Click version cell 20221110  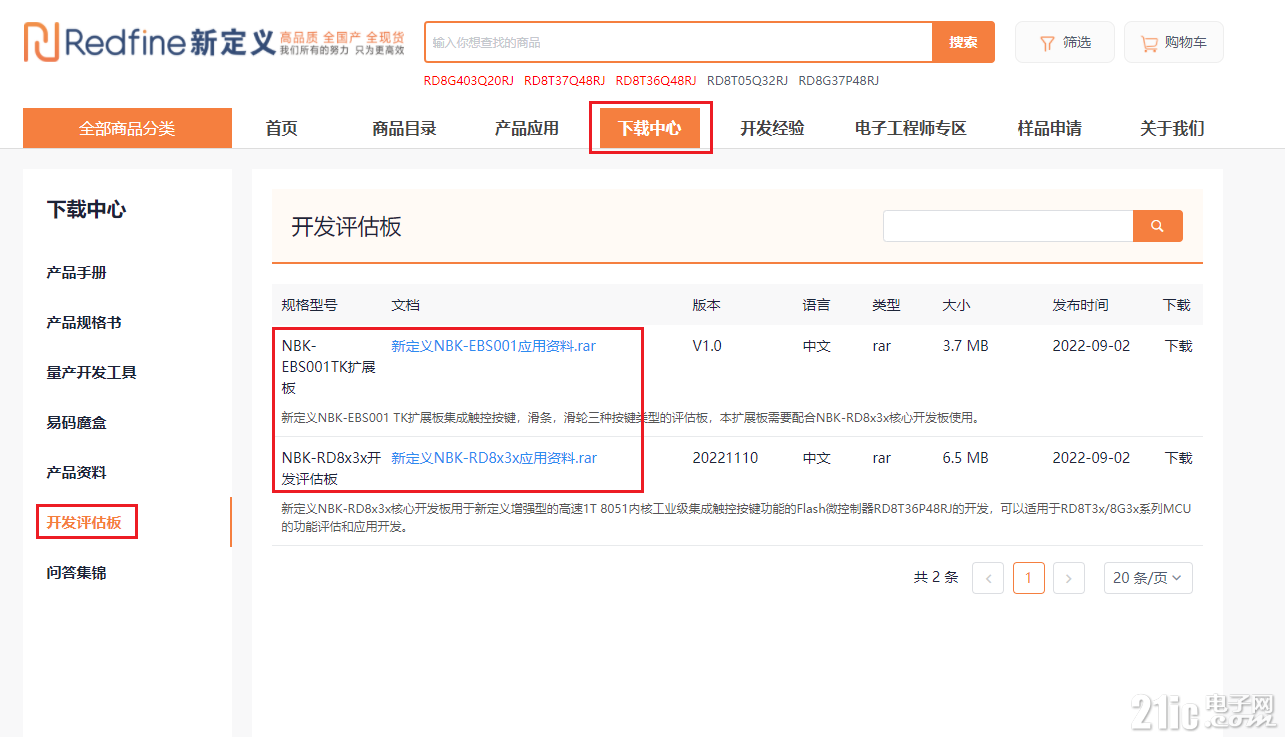pyautogui.click(x=725, y=458)
